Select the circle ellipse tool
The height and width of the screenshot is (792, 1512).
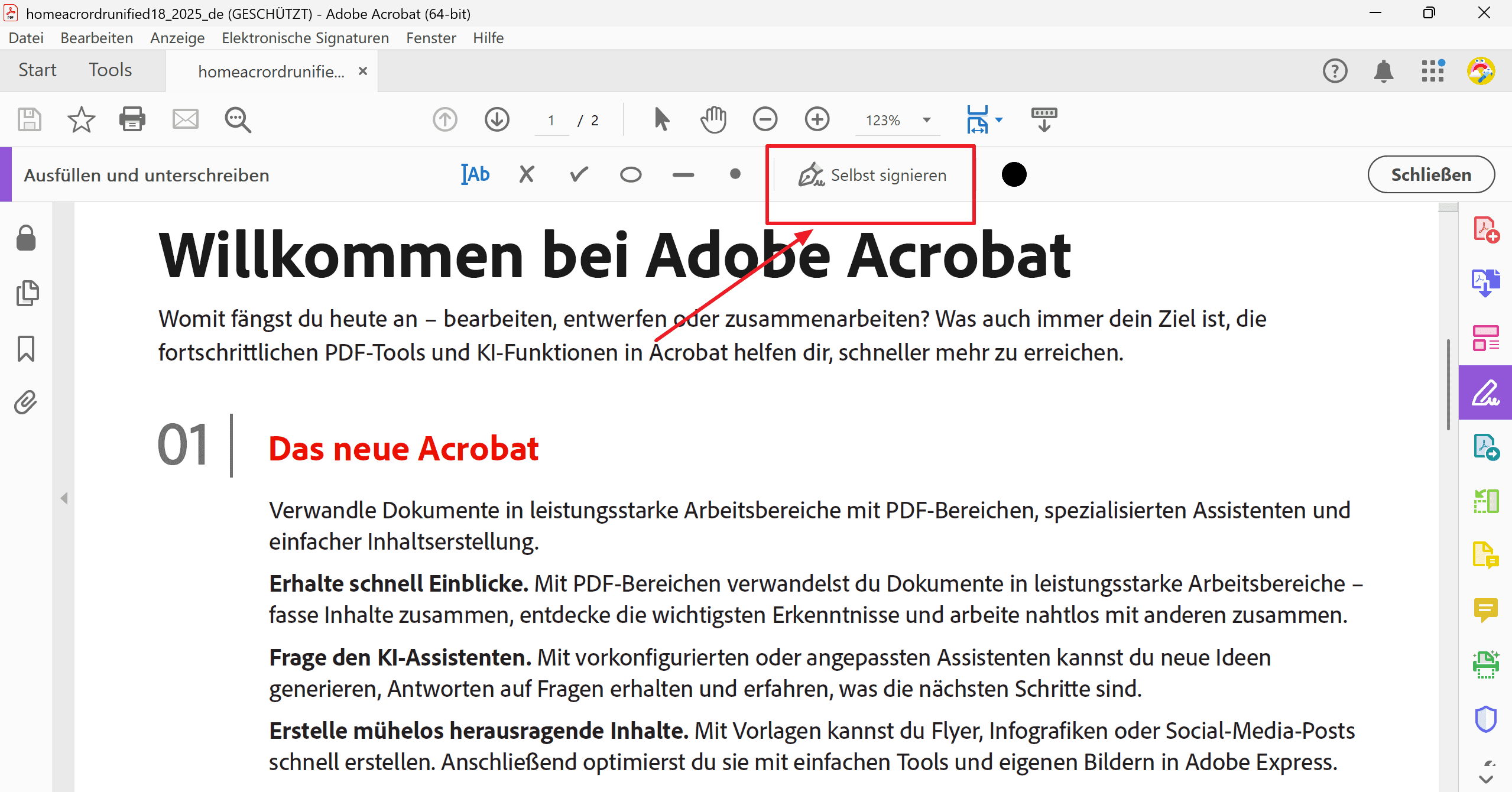pos(631,175)
